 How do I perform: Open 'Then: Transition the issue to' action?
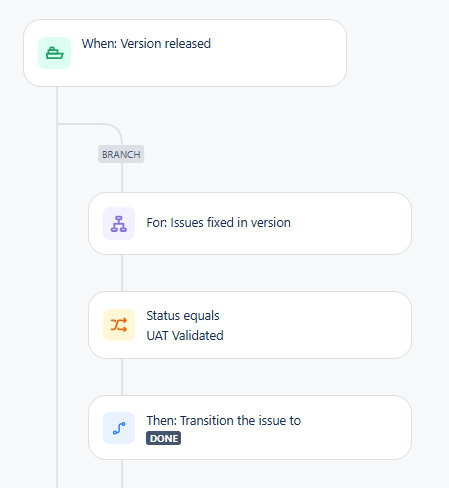223,421
